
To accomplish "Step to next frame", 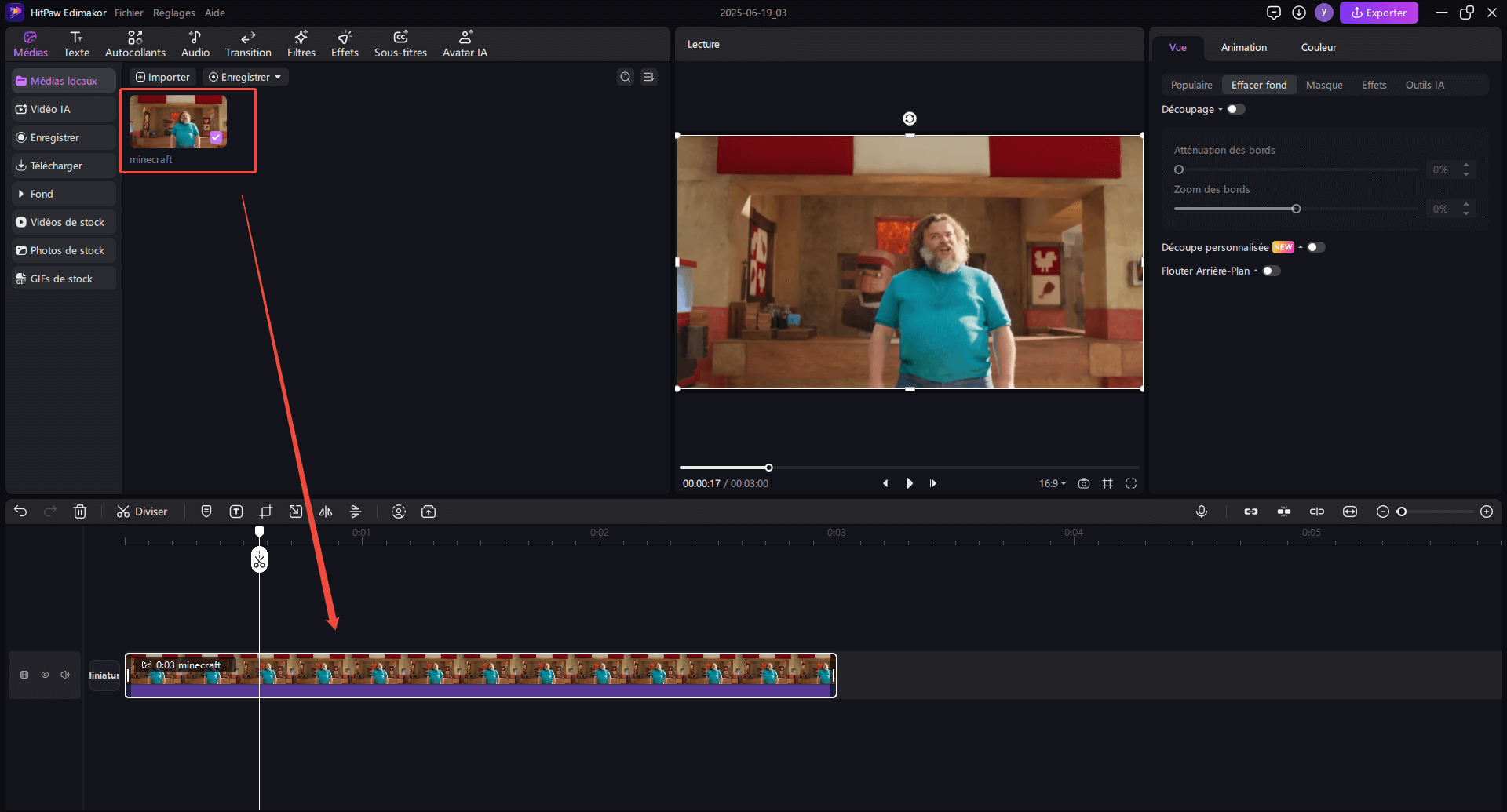I will coord(932,483).
